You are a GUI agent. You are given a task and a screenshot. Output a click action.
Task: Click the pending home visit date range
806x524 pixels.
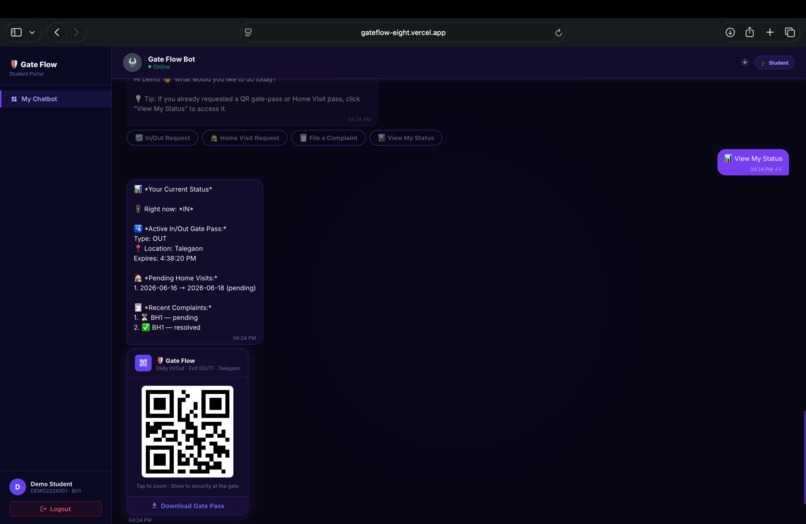coord(194,288)
